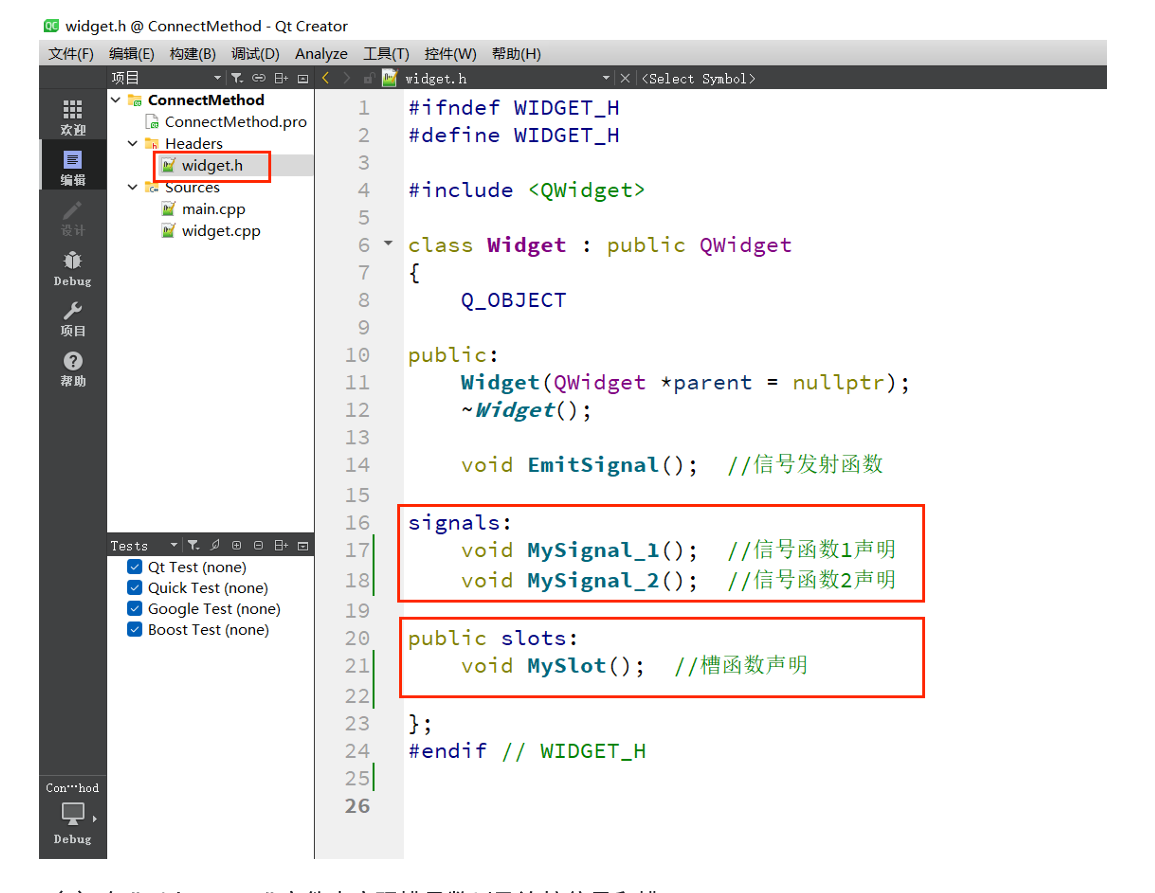Open the Design mode
Image resolution: width=1155 pixels, height=893 pixels.
click(x=72, y=218)
